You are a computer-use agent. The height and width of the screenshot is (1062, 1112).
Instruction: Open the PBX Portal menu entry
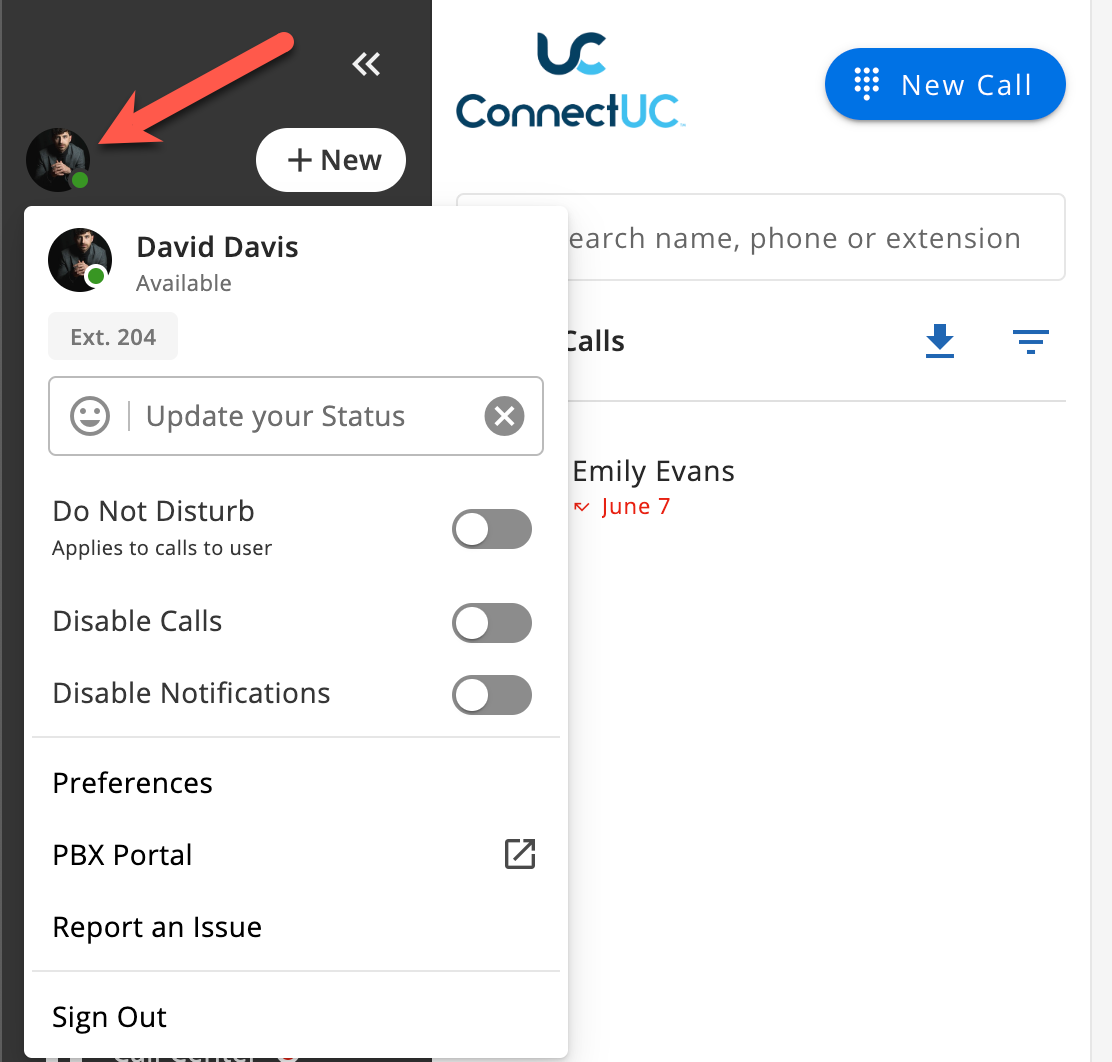296,855
